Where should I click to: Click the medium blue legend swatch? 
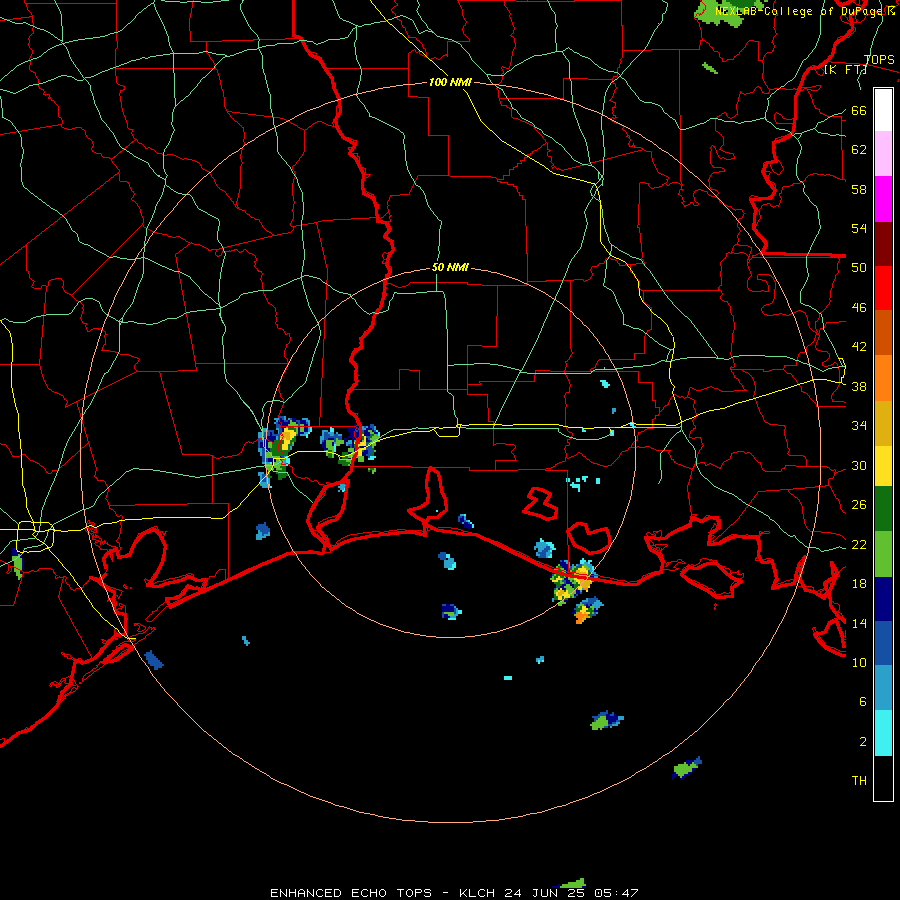(883, 643)
